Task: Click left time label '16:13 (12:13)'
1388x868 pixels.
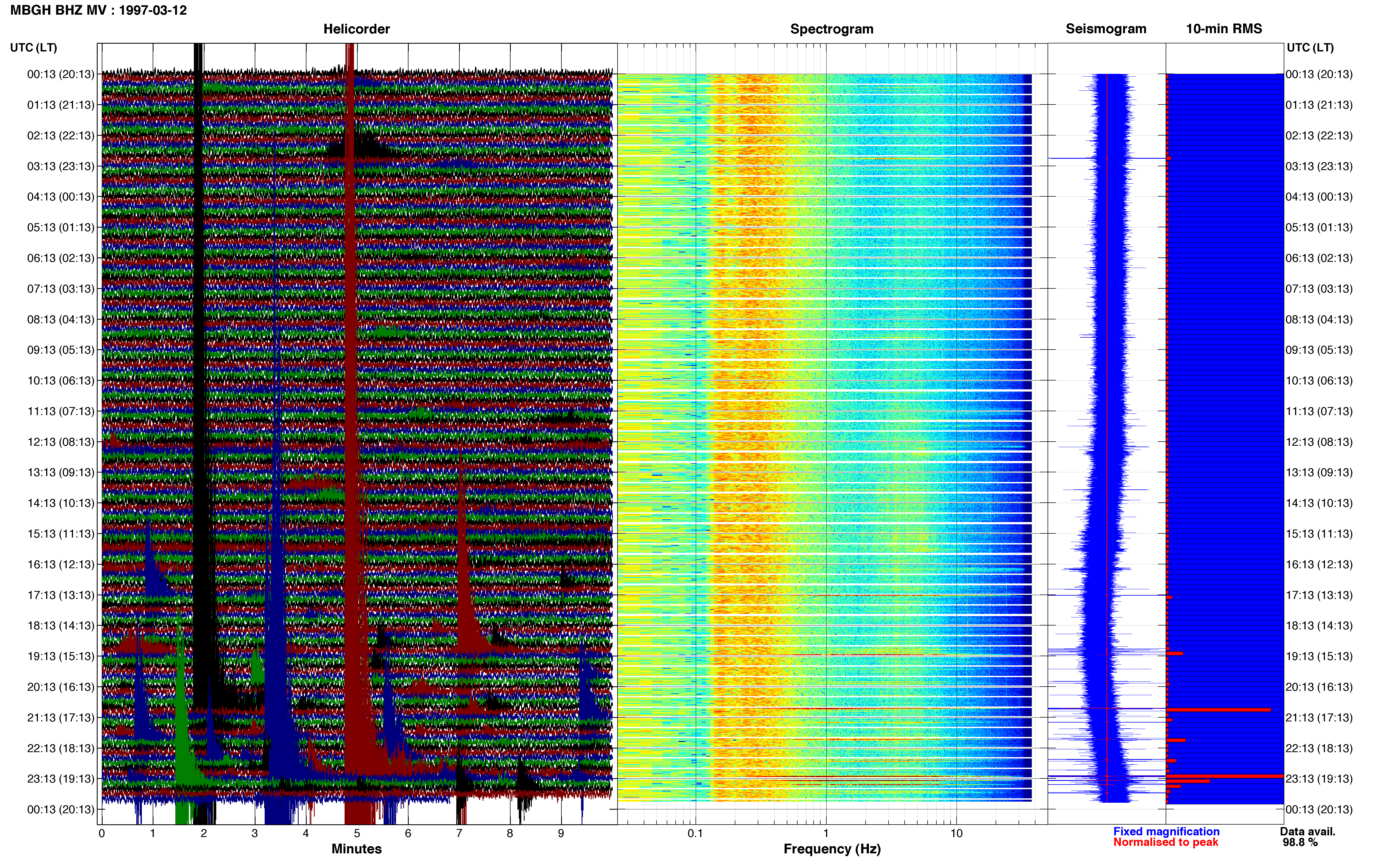Action: (x=61, y=564)
